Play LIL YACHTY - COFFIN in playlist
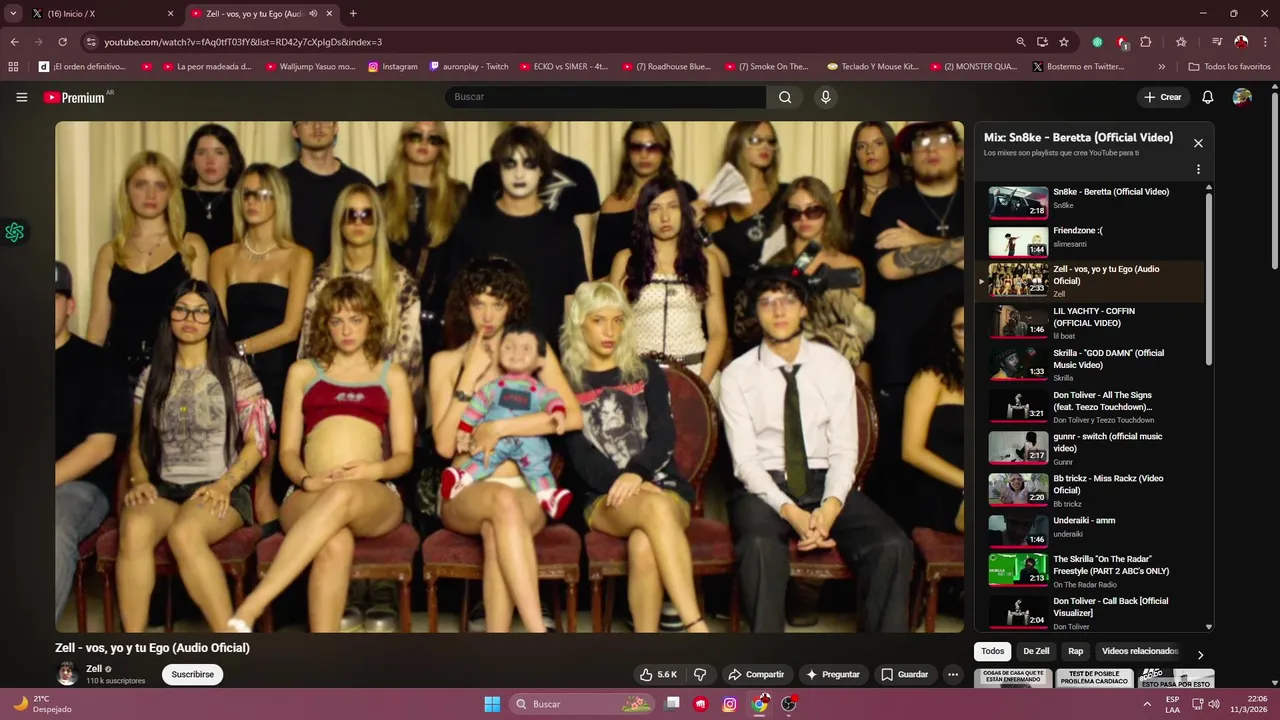The width and height of the screenshot is (1280, 720). click(x=1090, y=322)
